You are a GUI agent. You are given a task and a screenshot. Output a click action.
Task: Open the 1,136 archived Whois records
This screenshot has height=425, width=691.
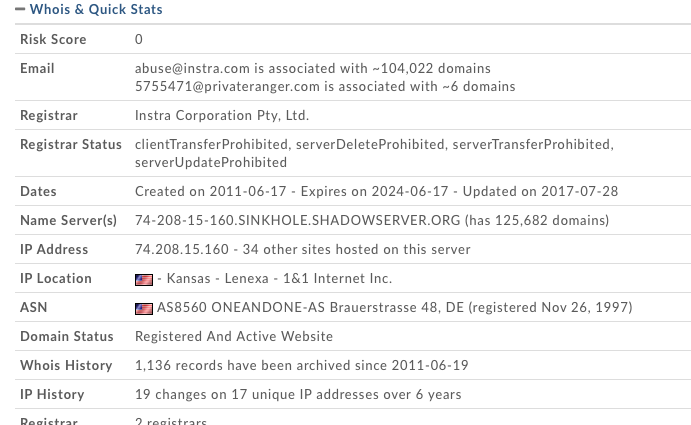(301, 366)
